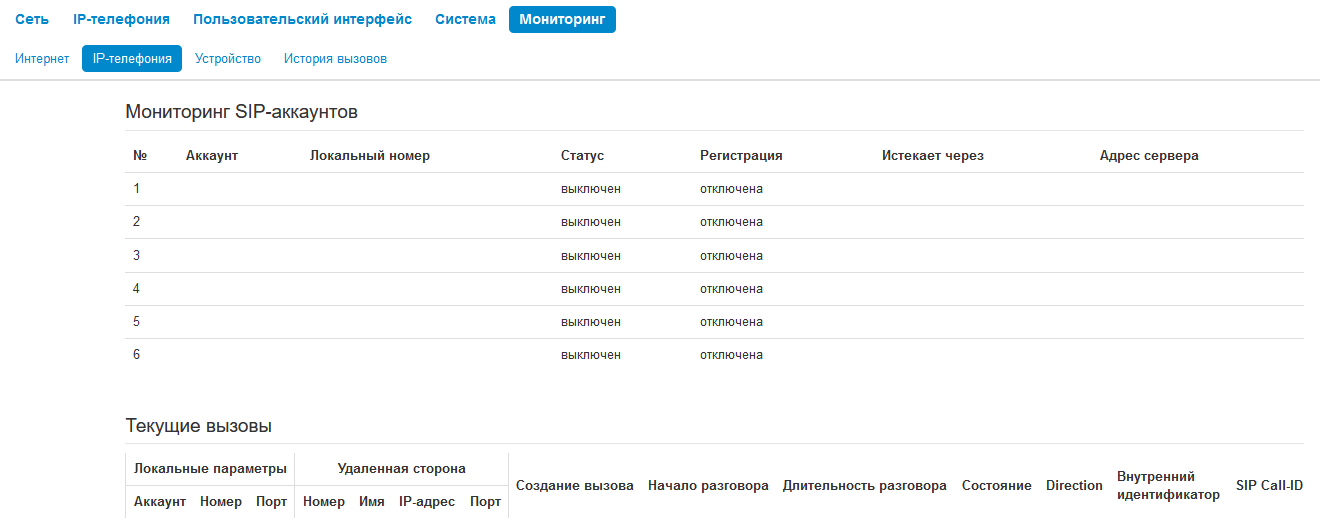Select the Мониторинг main tab
Image resolution: width=1320 pixels, height=532 pixels.
pos(562,19)
